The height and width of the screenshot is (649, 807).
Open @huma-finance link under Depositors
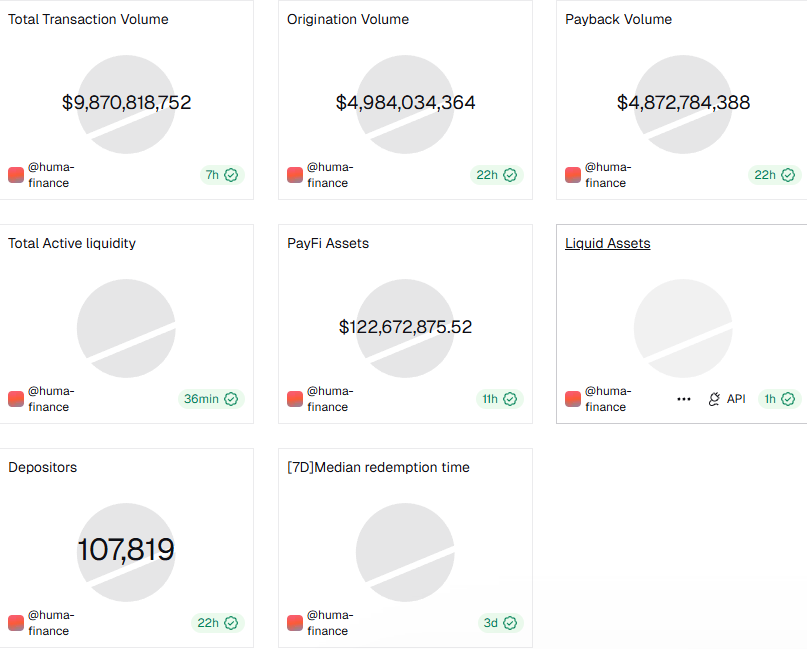click(x=51, y=623)
